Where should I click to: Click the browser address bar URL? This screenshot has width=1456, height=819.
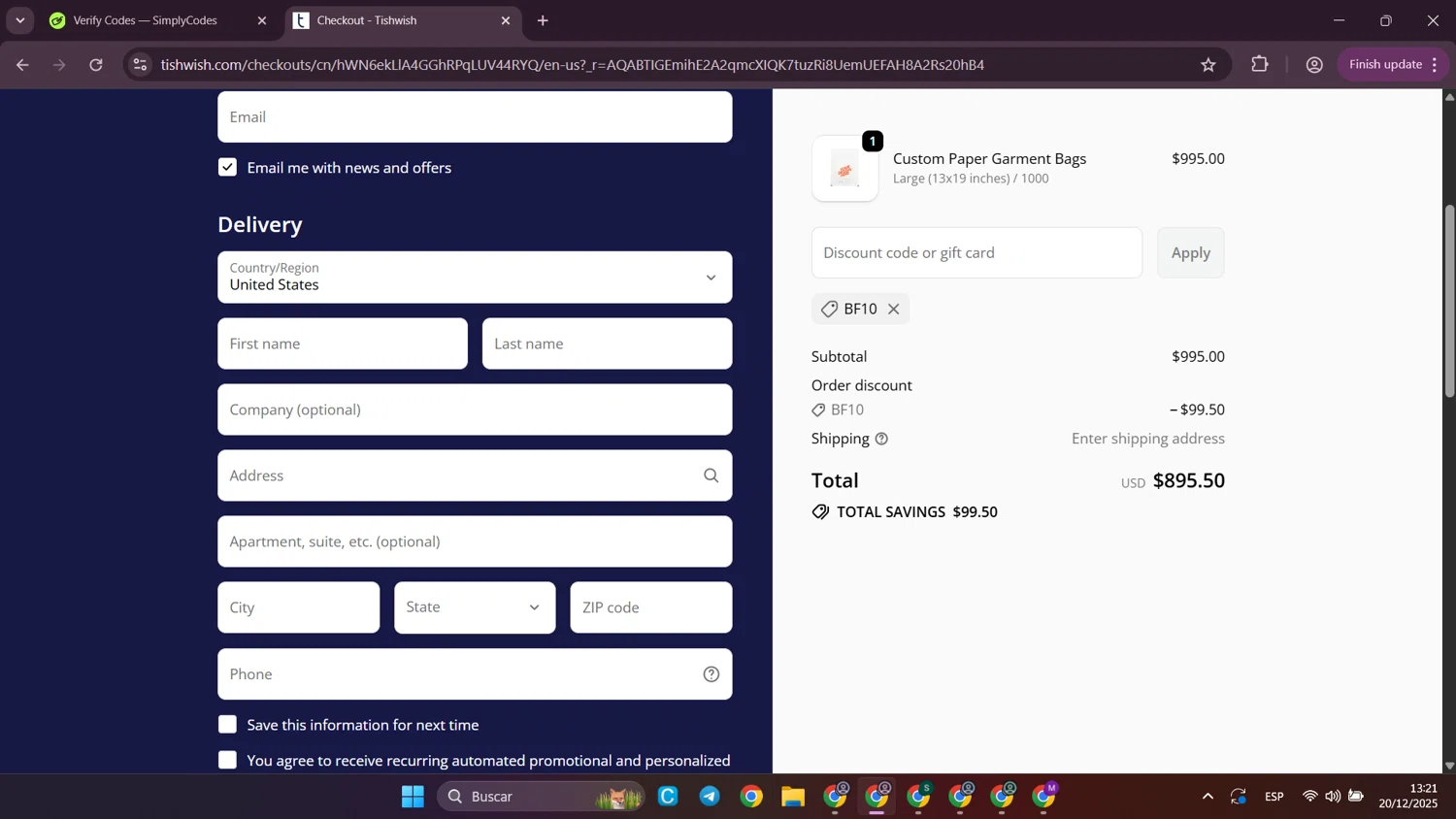[573, 65]
